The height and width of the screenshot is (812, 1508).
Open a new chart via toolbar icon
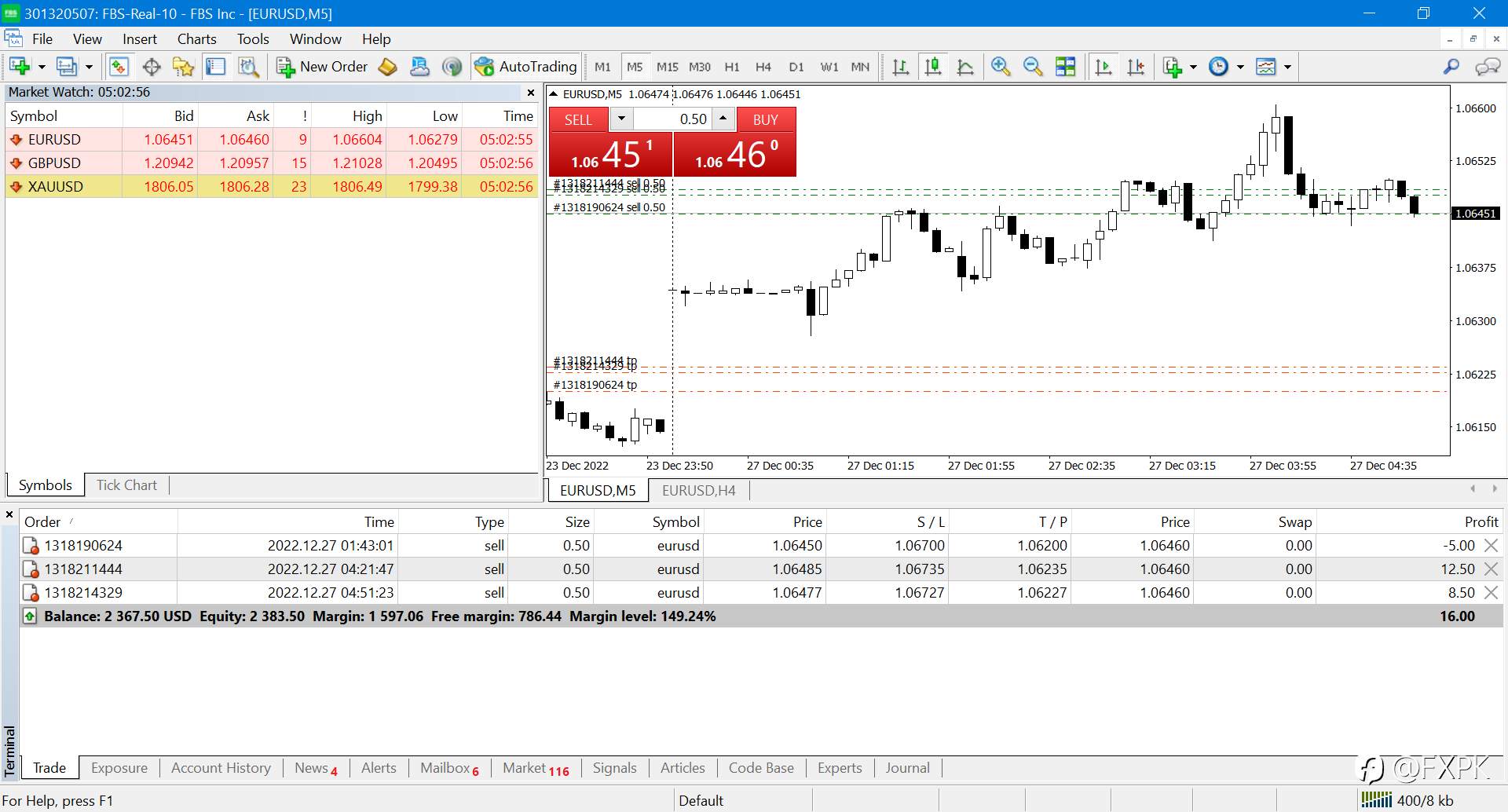click(x=20, y=67)
